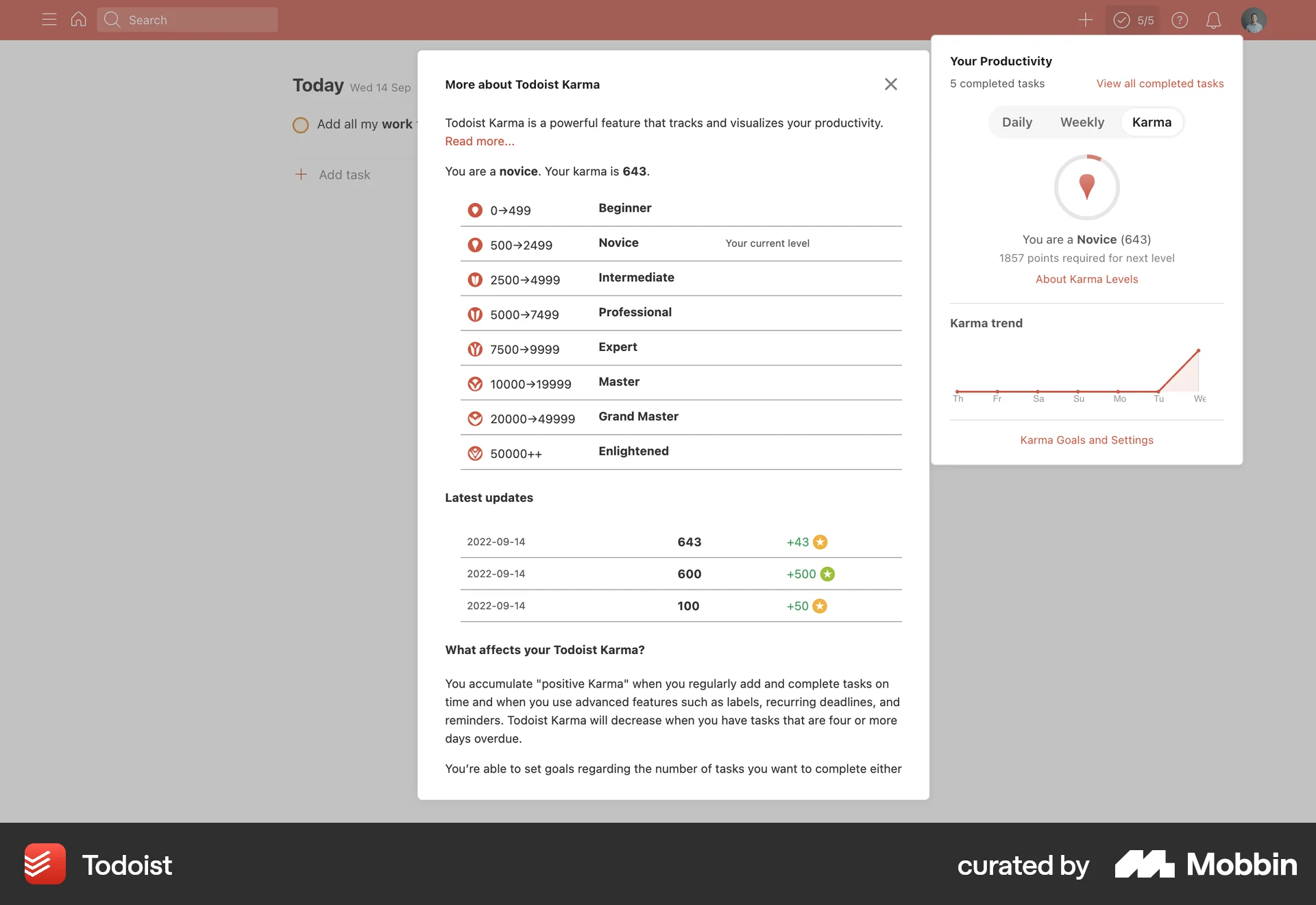Image resolution: width=1316 pixels, height=905 pixels.
Task: Open quick add with the plus icon
Action: click(1085, 20)
